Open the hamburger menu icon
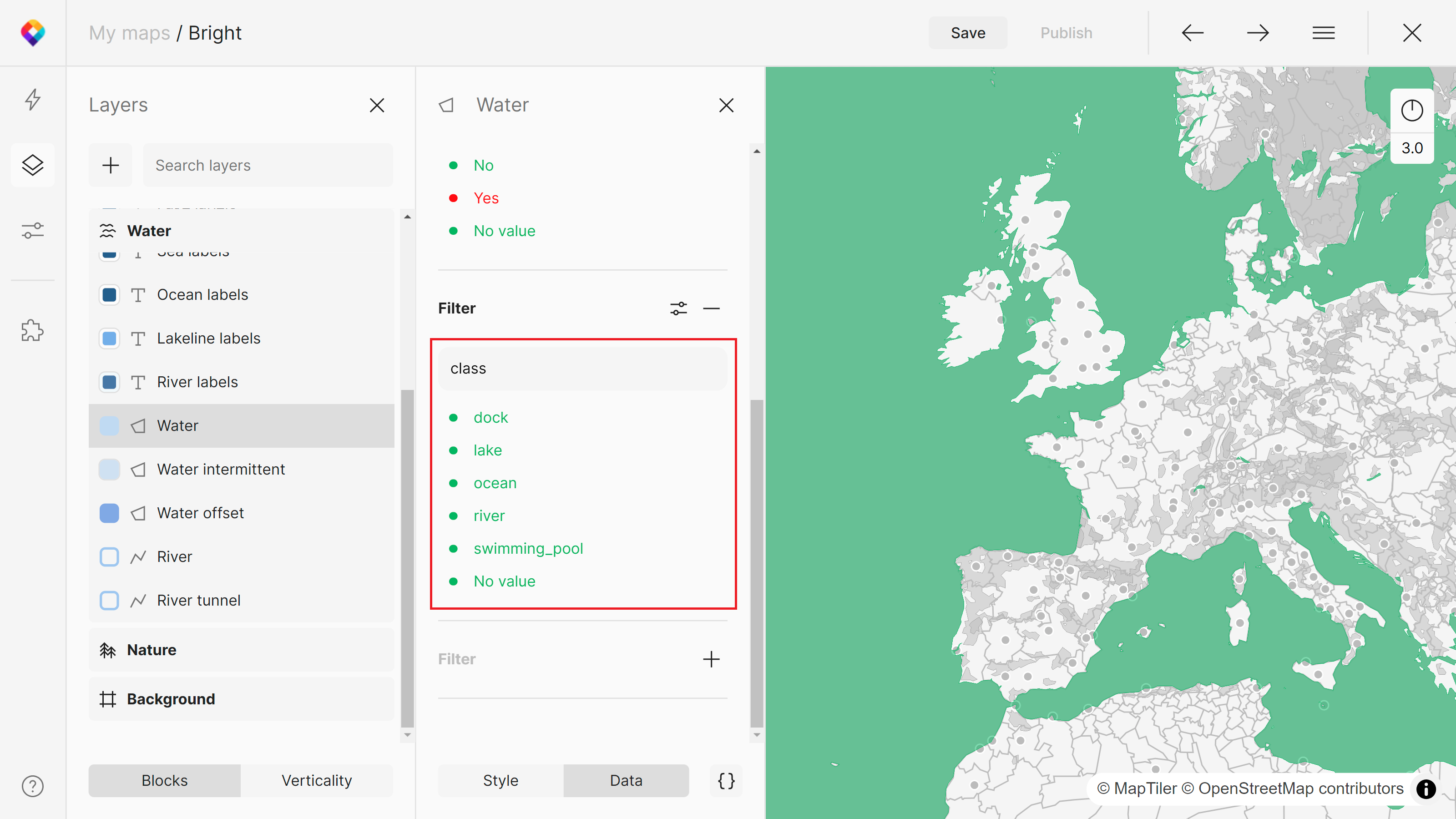This screenshot has width=1456, height=819. pyautogui.click(x=1323, y=33)
